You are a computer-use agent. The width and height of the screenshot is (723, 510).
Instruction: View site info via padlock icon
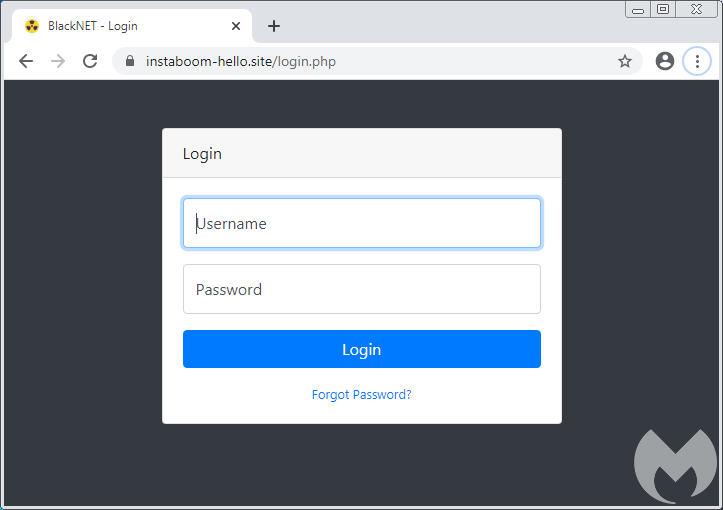130,61
